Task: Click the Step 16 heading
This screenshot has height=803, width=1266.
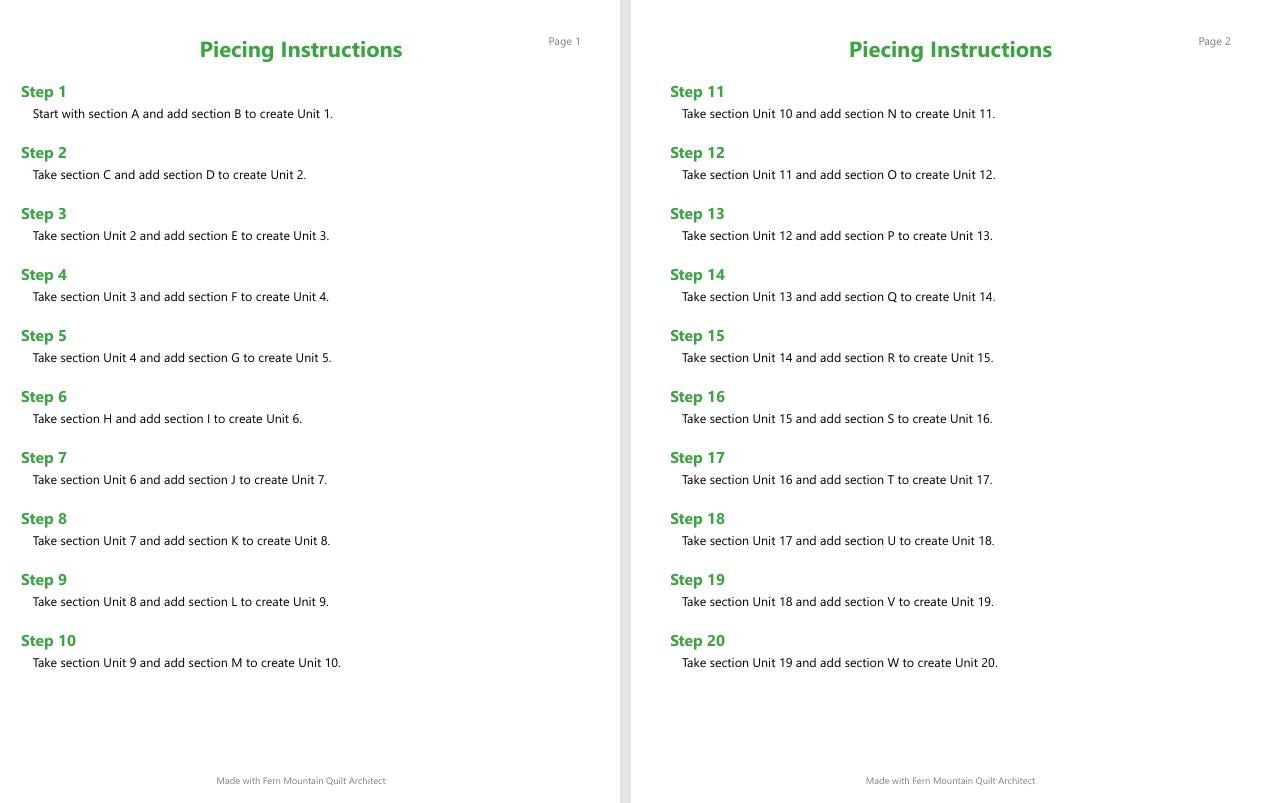Action: point(697,397)
